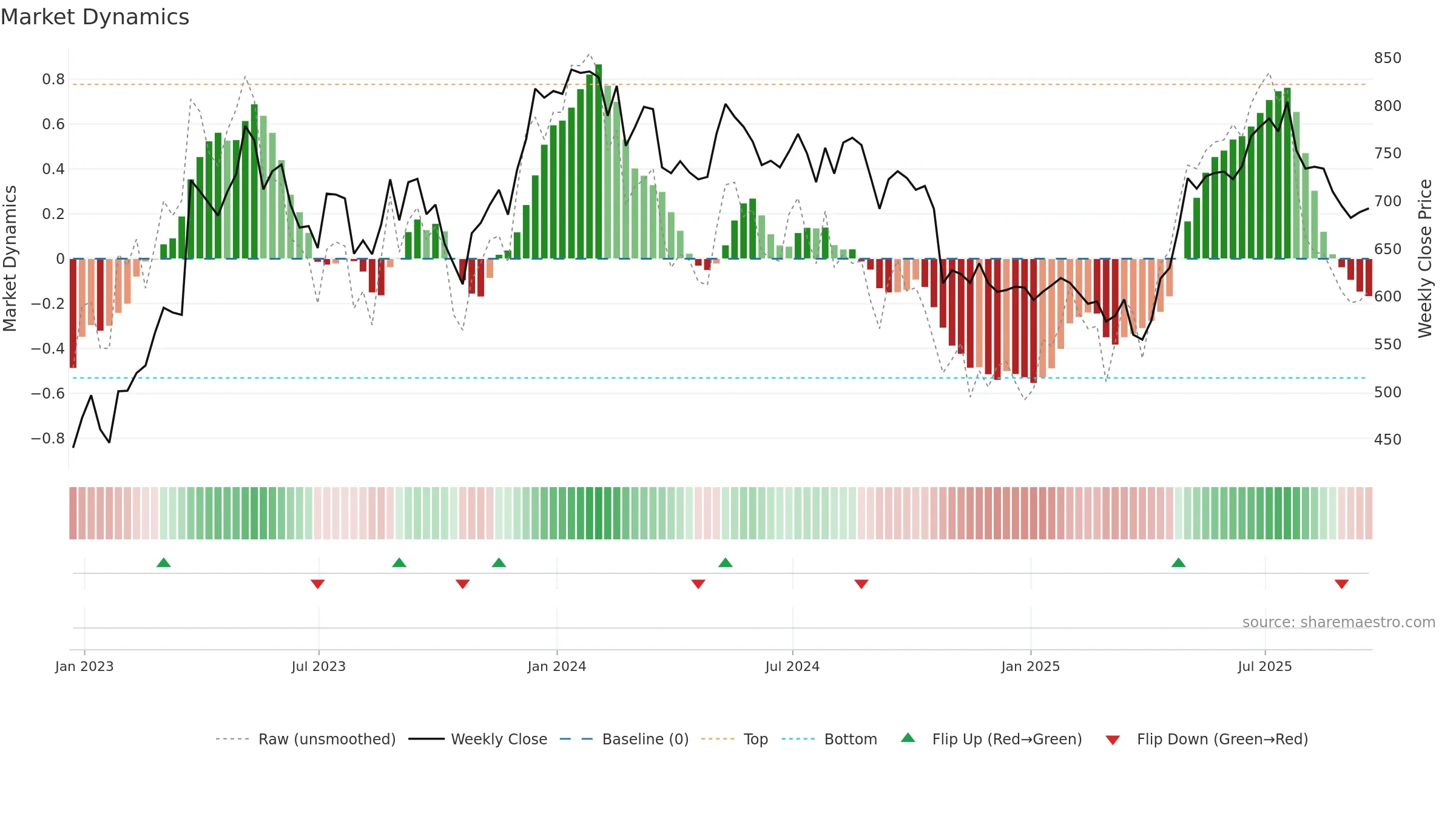Viewport: 1456px width, 819px height.
Task: Click the Weekly Close Price axis title
Action: 1425,258
